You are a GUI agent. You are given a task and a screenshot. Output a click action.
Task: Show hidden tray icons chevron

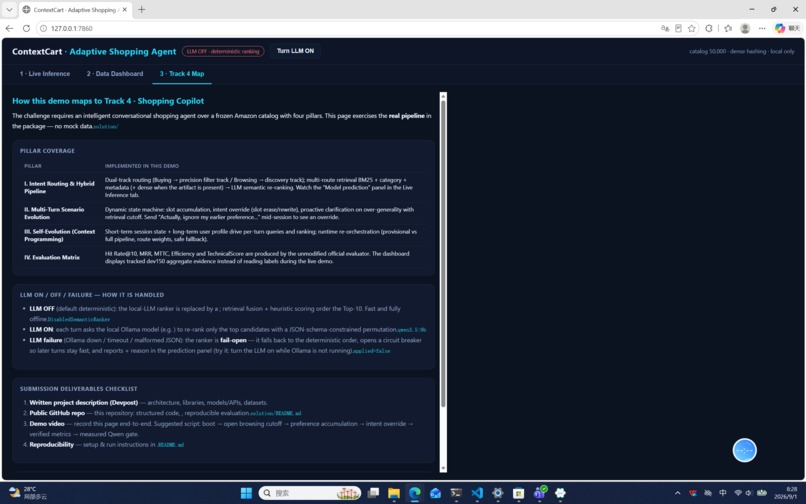[x=677, y=493]
